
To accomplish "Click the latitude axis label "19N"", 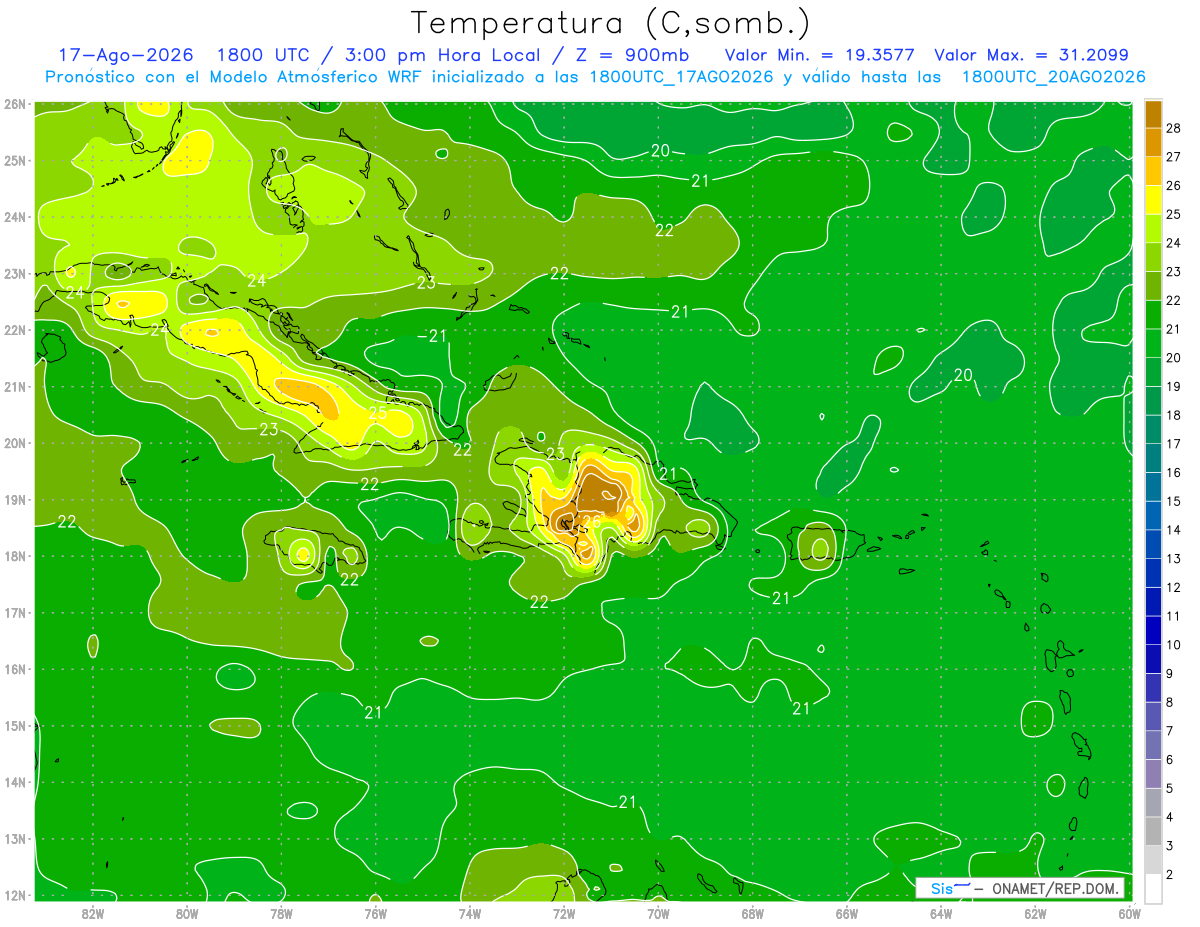I will tap(14, 500).
